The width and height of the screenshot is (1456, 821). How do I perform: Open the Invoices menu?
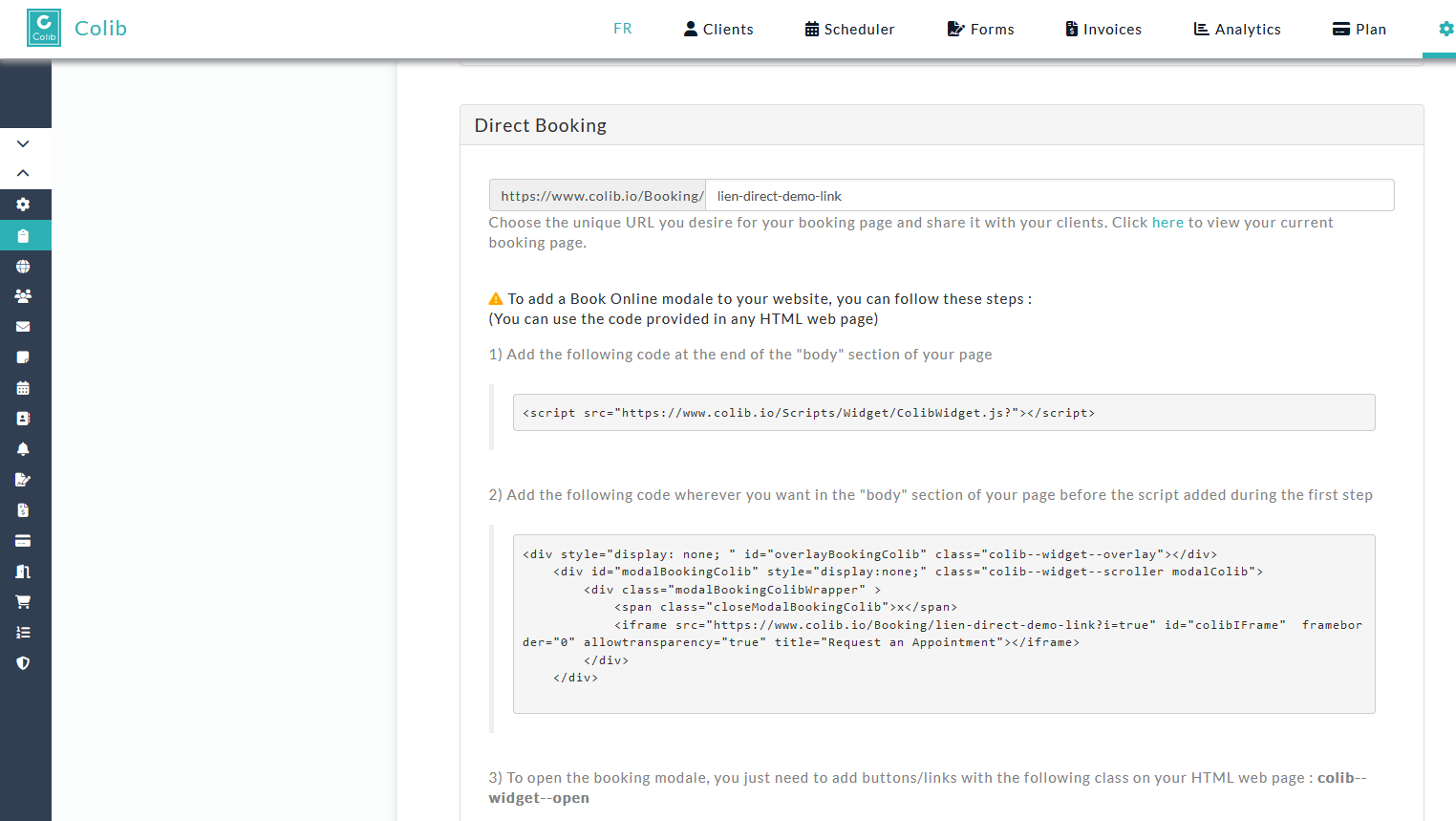[1103, 29]
